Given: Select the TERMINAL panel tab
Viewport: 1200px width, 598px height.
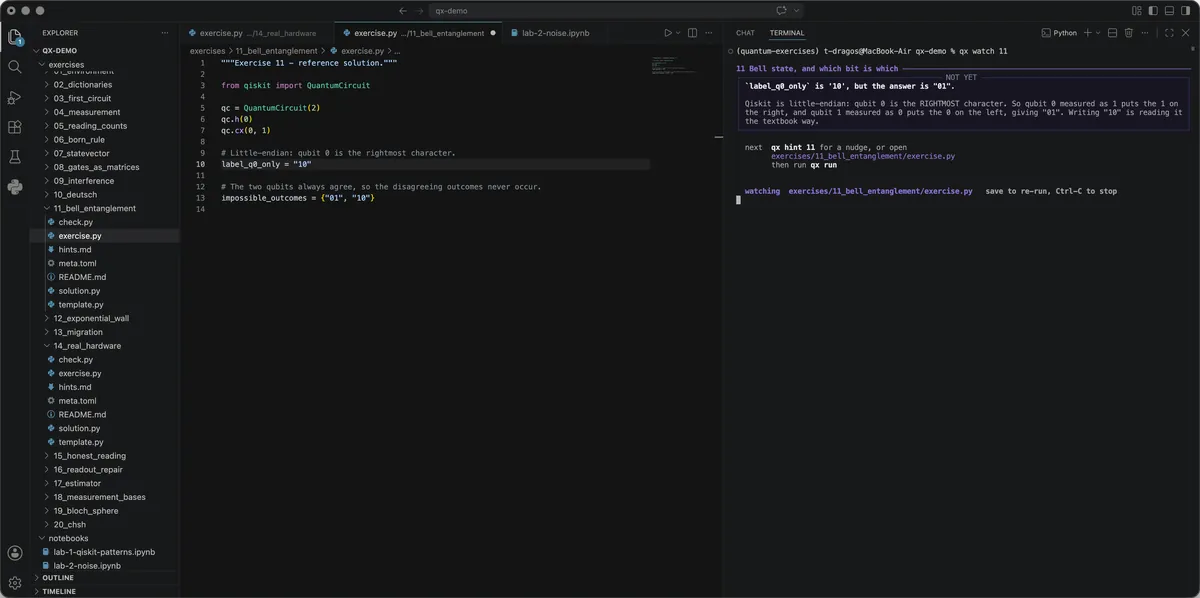Looking at the screenshot, I should [787, 33].
